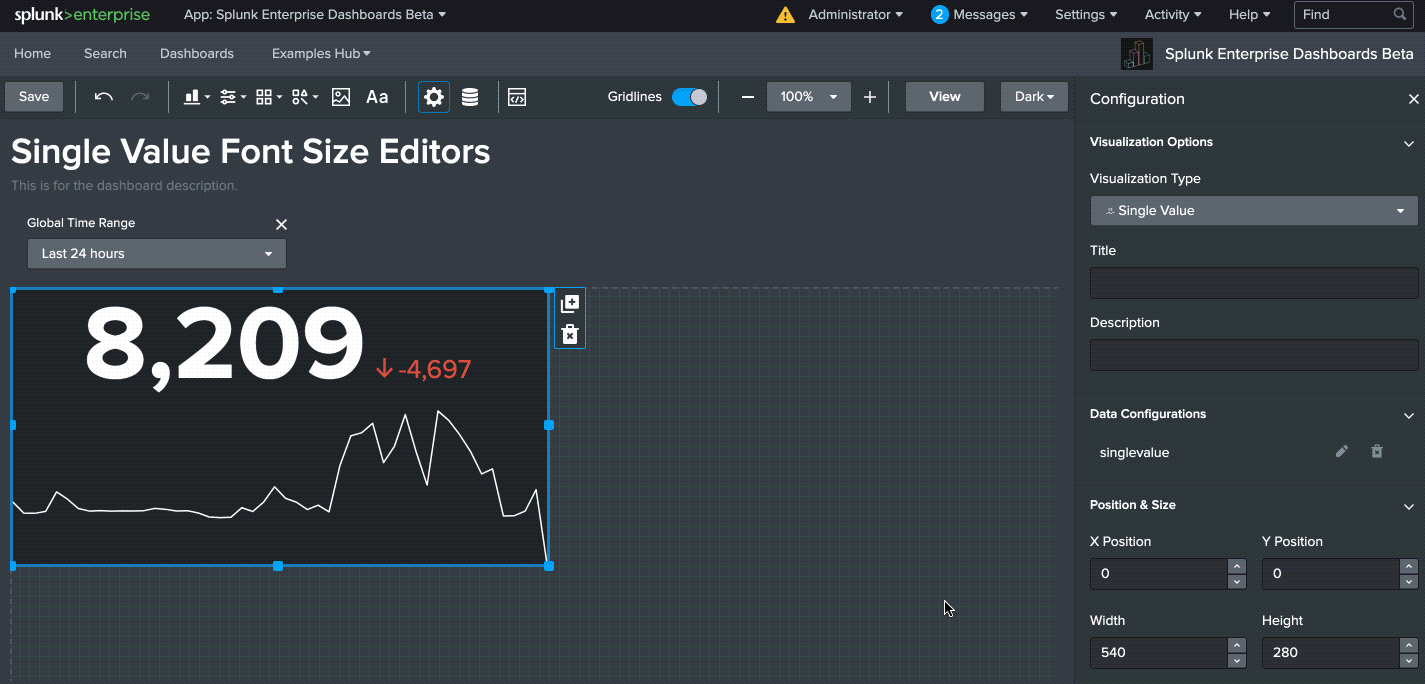Open the data sources (database) icon
1425x684 pixels.
[x=470, y=96]
